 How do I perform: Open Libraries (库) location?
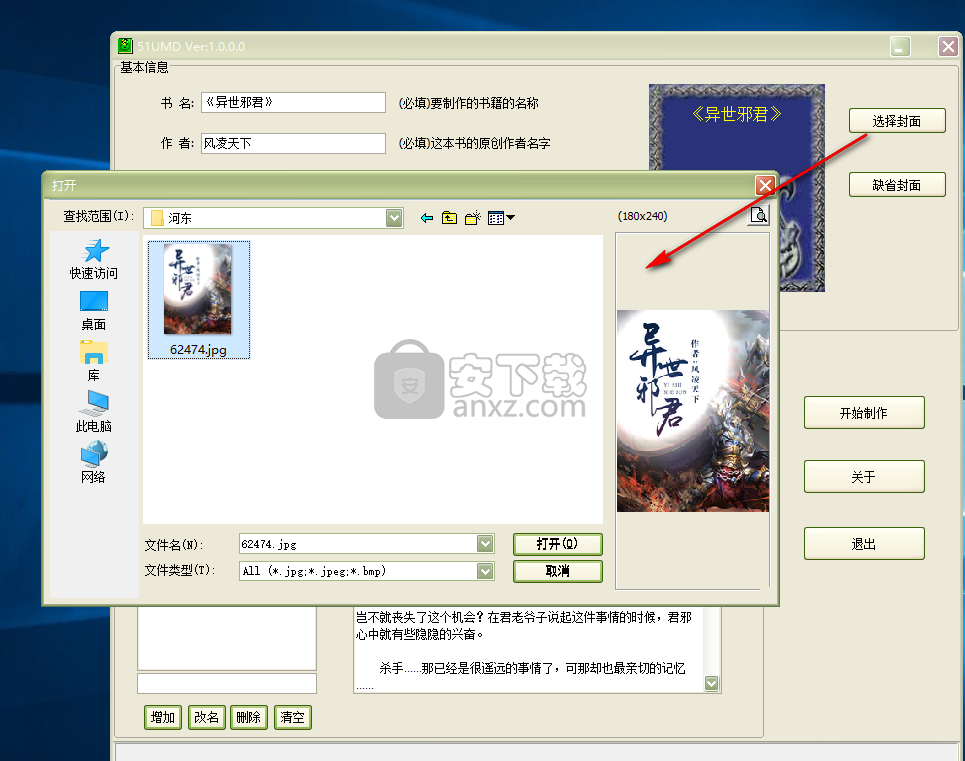point(94,361)
